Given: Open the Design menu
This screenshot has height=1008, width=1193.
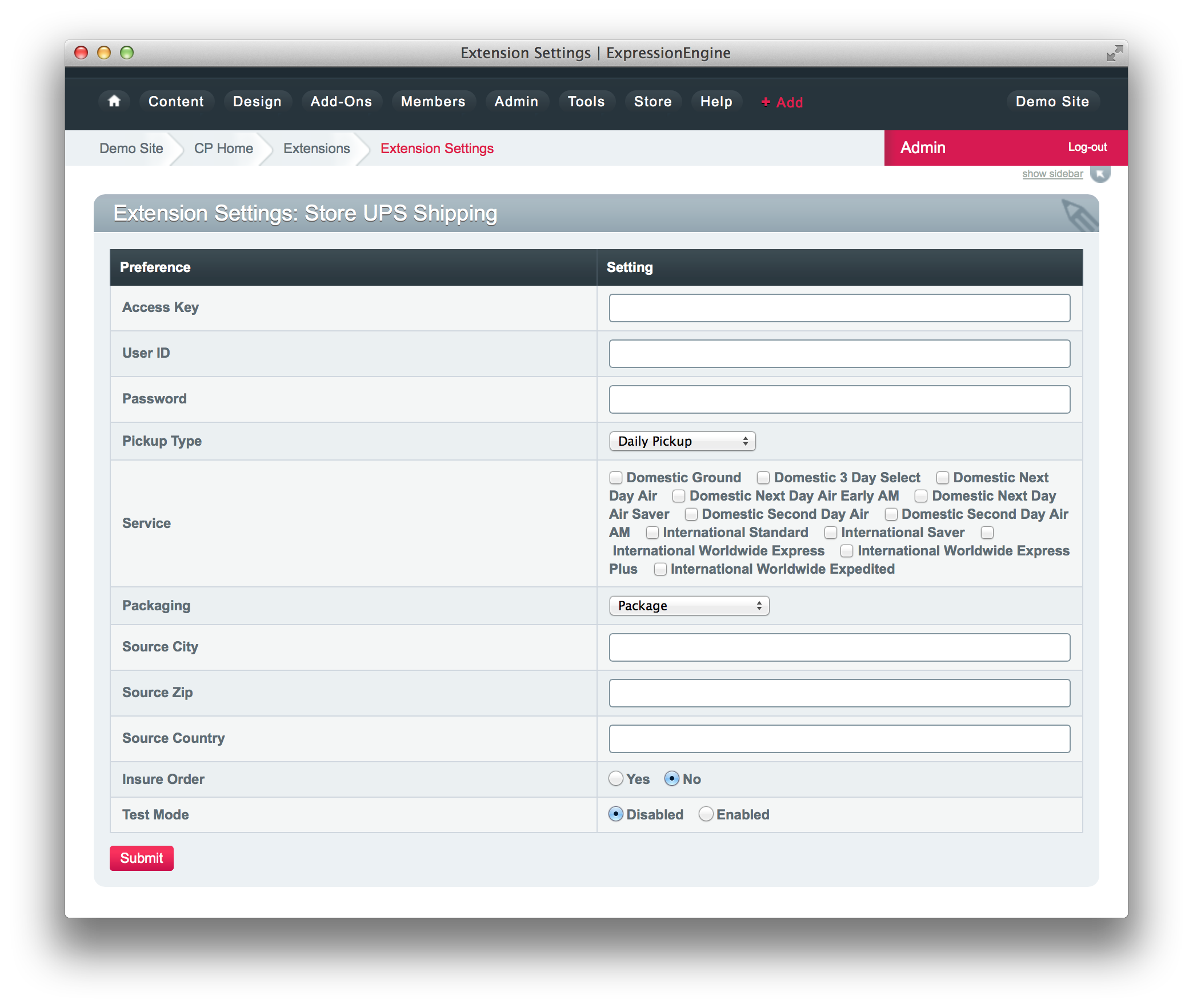Looking at the screenshot, I should pyautogui.click(x=257, y=101).
